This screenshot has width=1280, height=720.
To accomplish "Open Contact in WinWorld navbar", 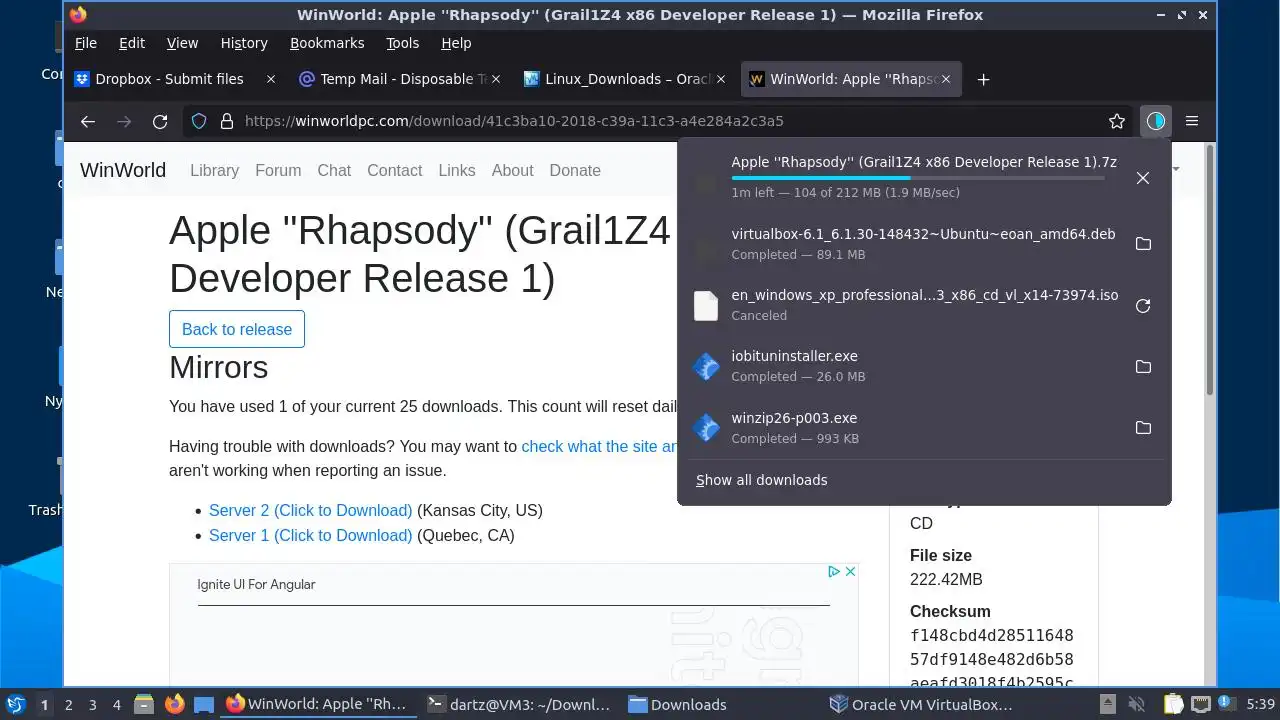I will [x=394, y=170].
